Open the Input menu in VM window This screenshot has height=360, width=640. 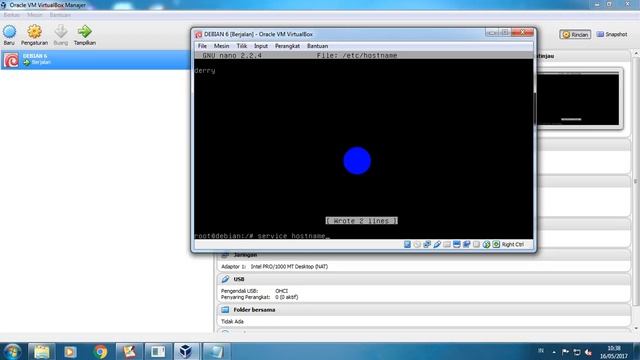[x=261, y=46]
